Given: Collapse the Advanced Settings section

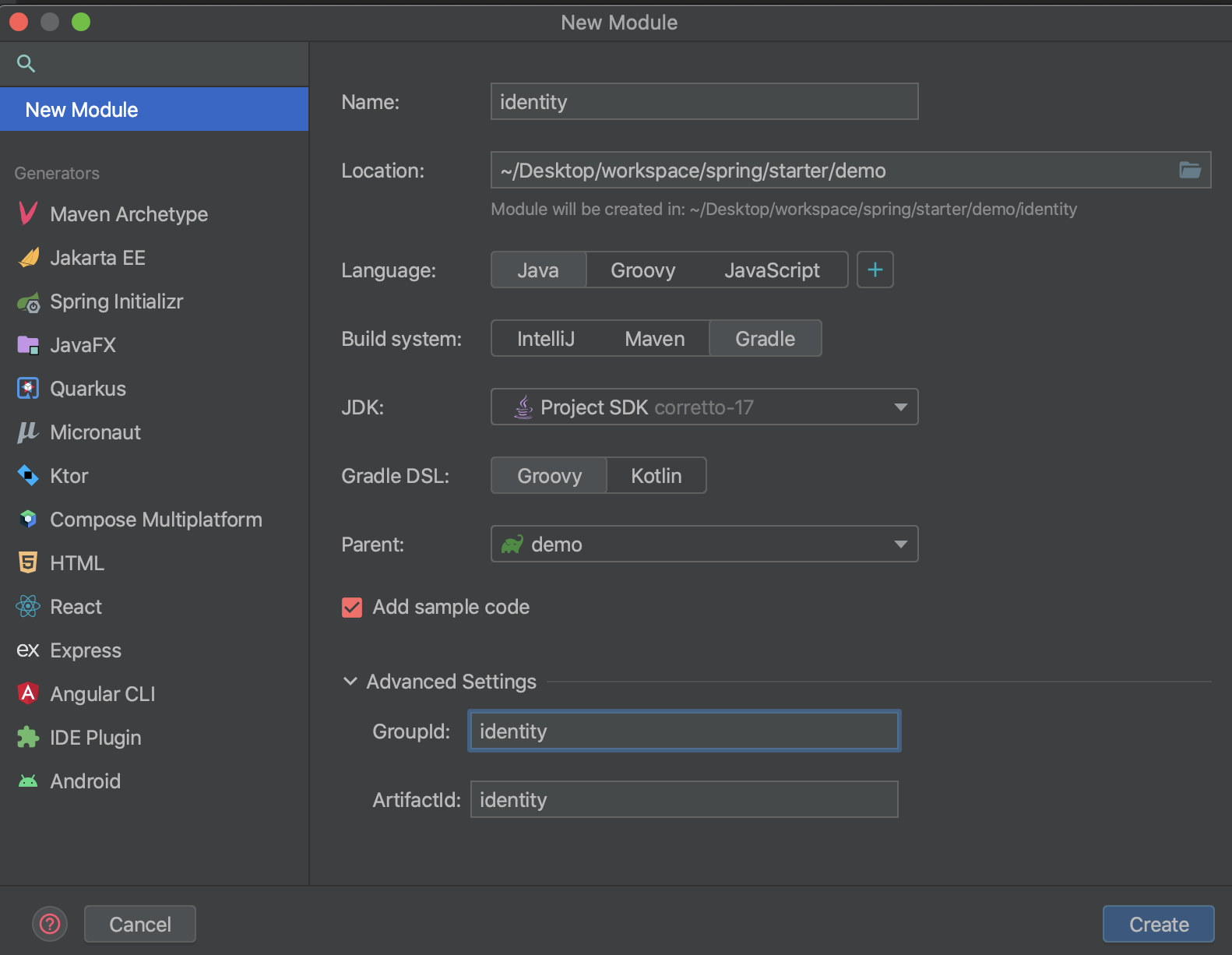Looking at the screenshot, I should pos(350,682).
